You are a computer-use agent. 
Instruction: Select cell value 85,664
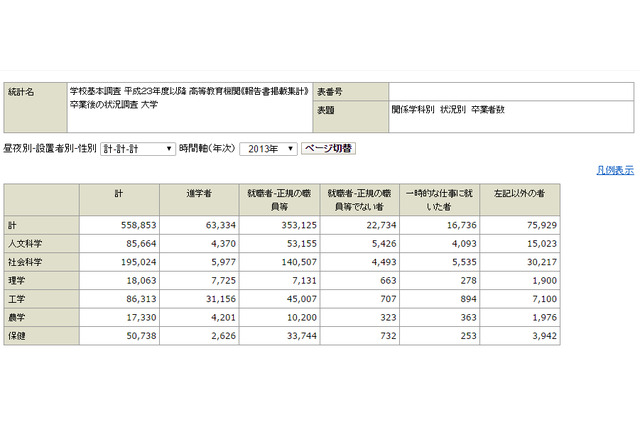pos(141,244)
